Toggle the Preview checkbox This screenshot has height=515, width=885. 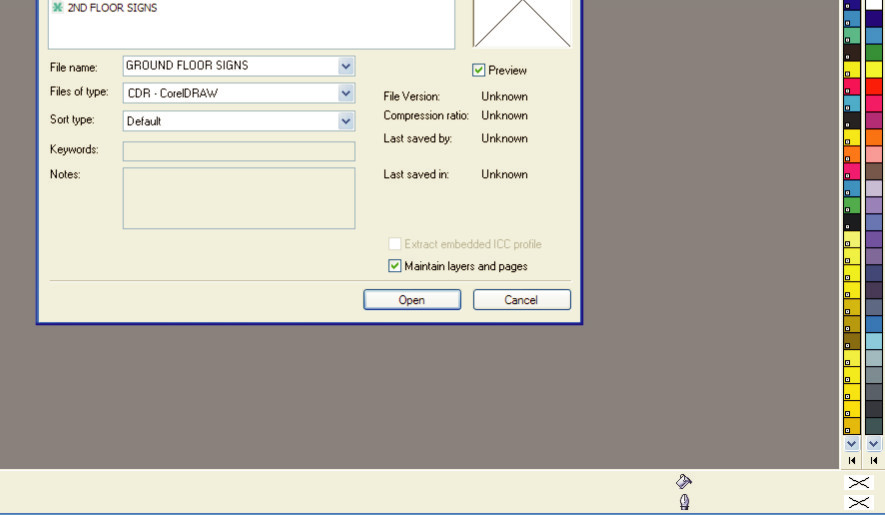coord(479,71)
